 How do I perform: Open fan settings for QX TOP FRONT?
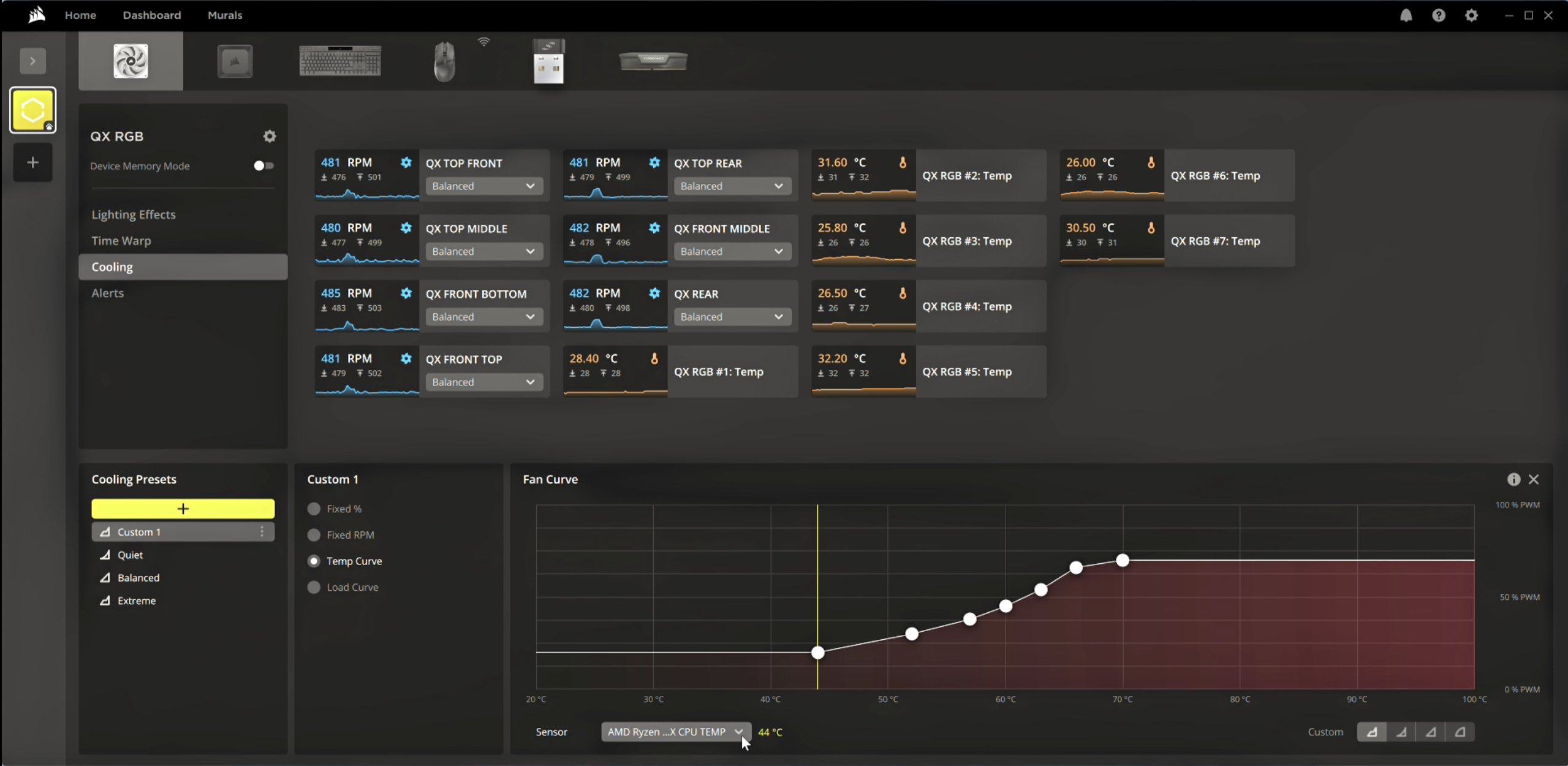pos(406,162)
